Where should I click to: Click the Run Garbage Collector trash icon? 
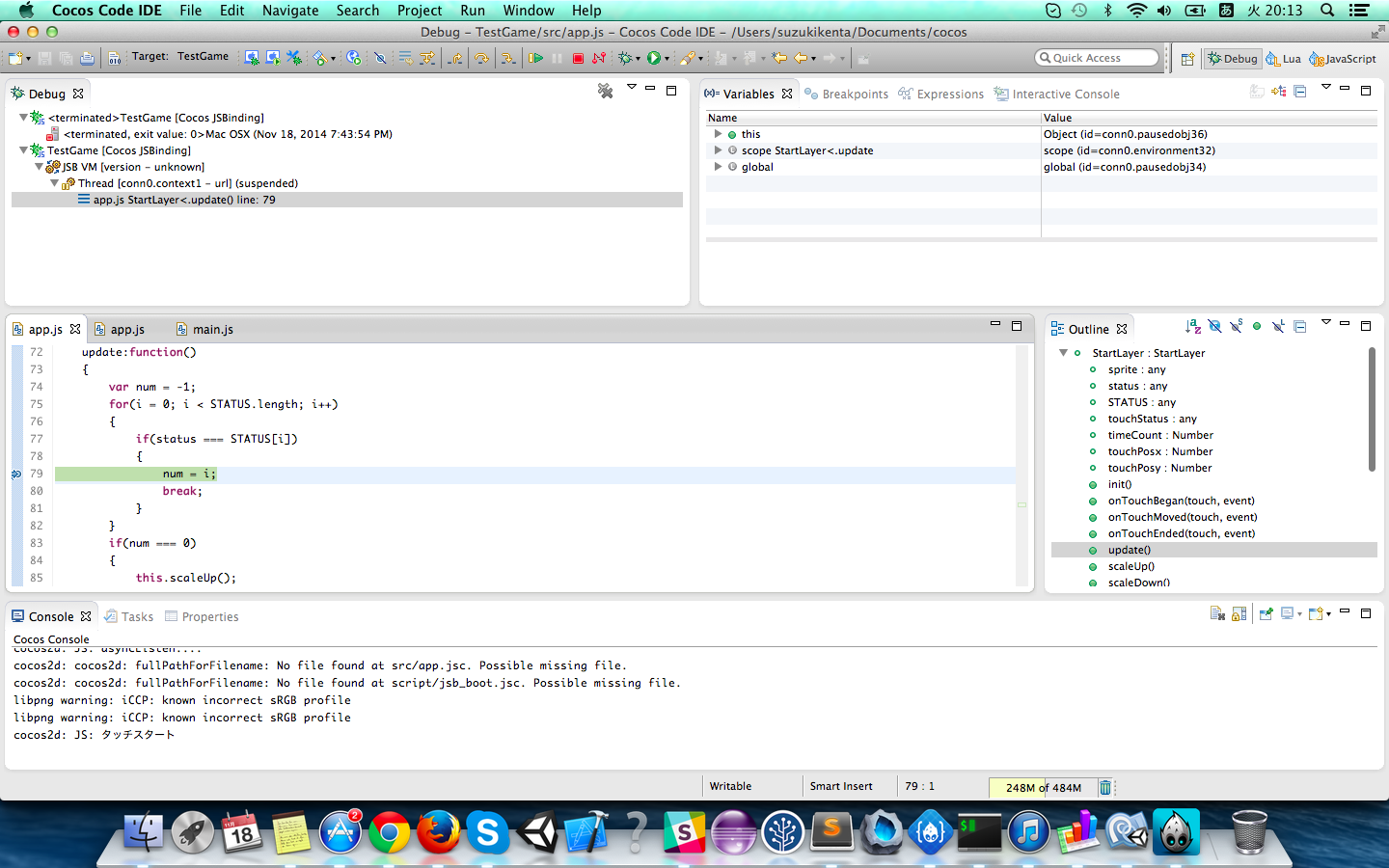(x=1105, y=787)
